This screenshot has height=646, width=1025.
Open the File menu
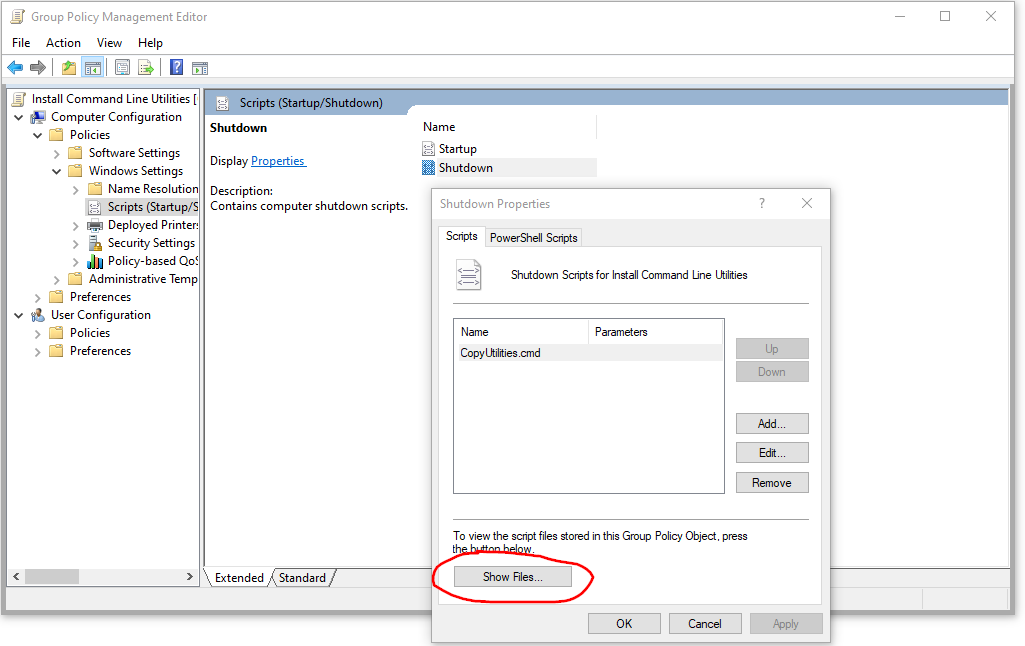[21, 42]
